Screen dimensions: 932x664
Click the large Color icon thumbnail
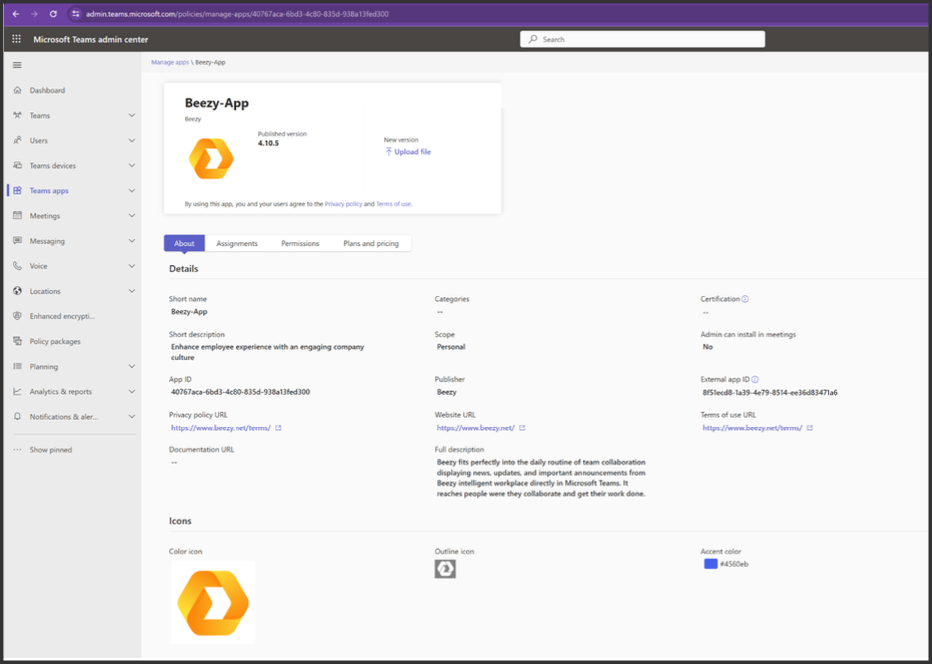(x=213, y=602)
